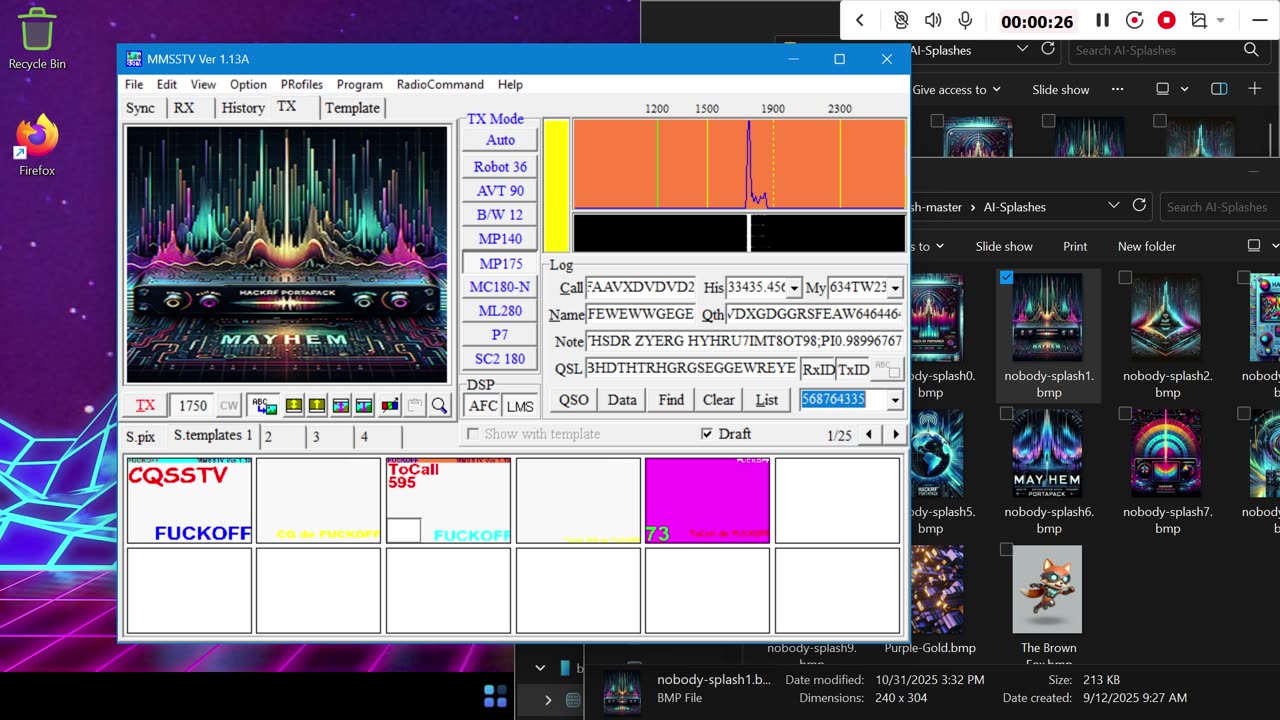This screenshot has height=720, width=1280.
Task: Select the SC2 180 TX mode
Action: [x=500, y=359]
